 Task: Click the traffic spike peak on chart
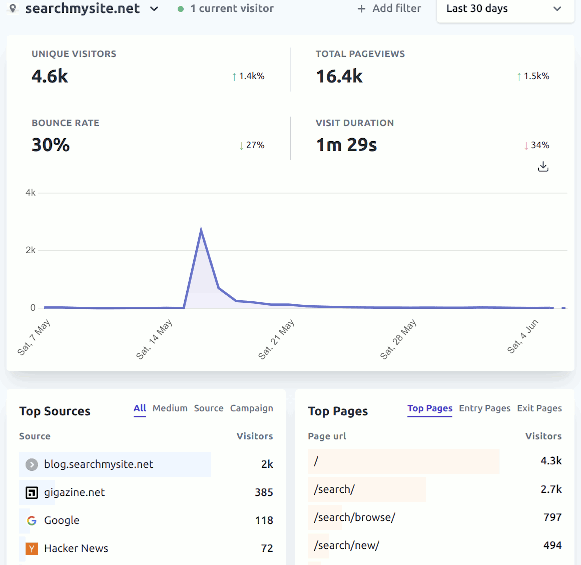click(201, 229)
